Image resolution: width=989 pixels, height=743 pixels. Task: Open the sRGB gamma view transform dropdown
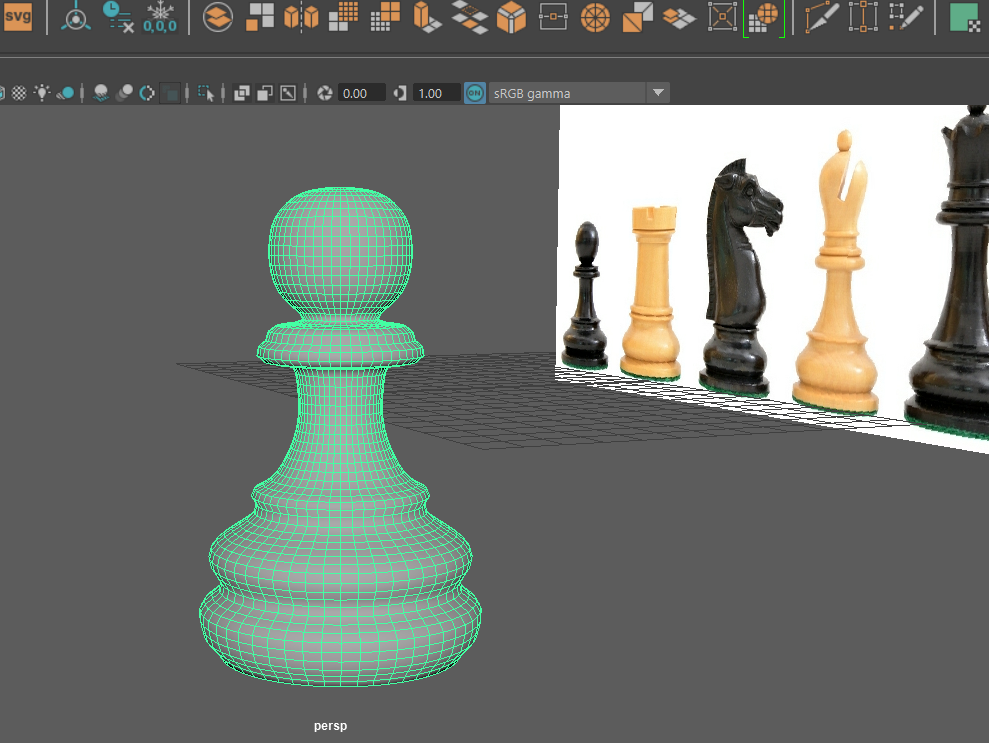[658, 92]
